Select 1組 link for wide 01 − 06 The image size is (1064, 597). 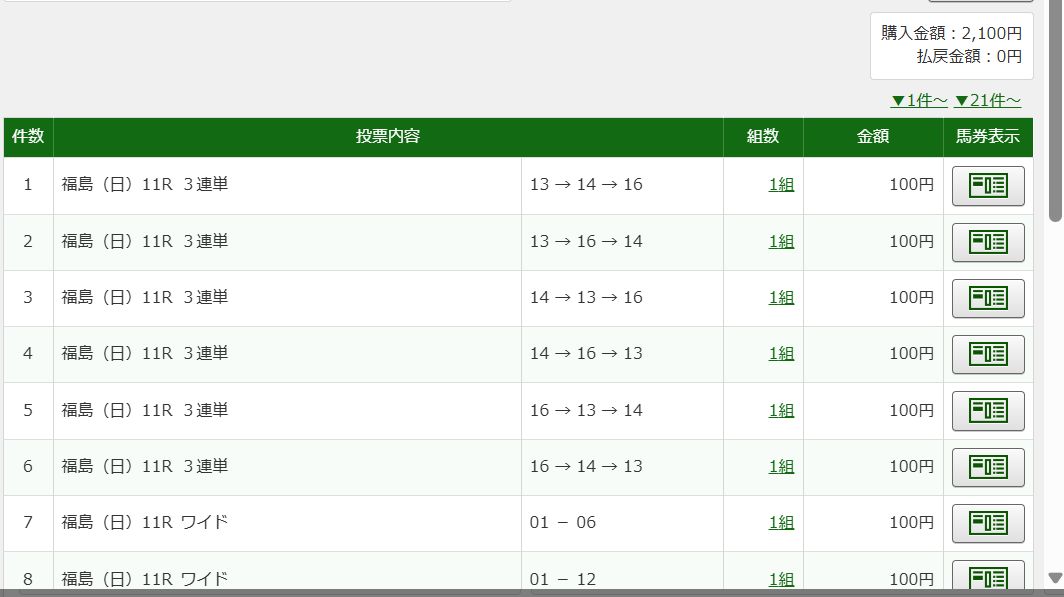coord(781,522)
